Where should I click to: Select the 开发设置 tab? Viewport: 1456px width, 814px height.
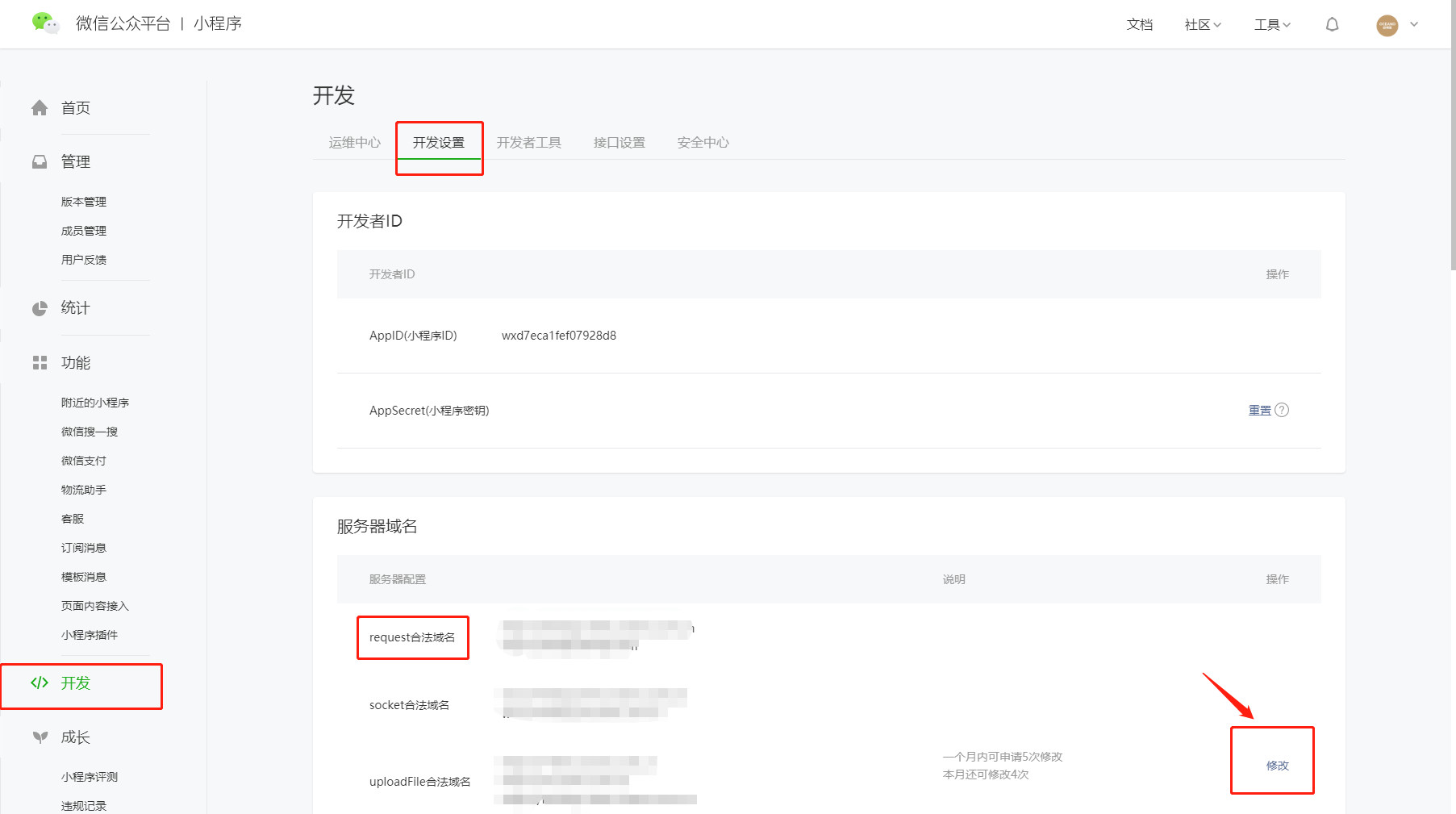pyautogui.click(x=439, y=143)
